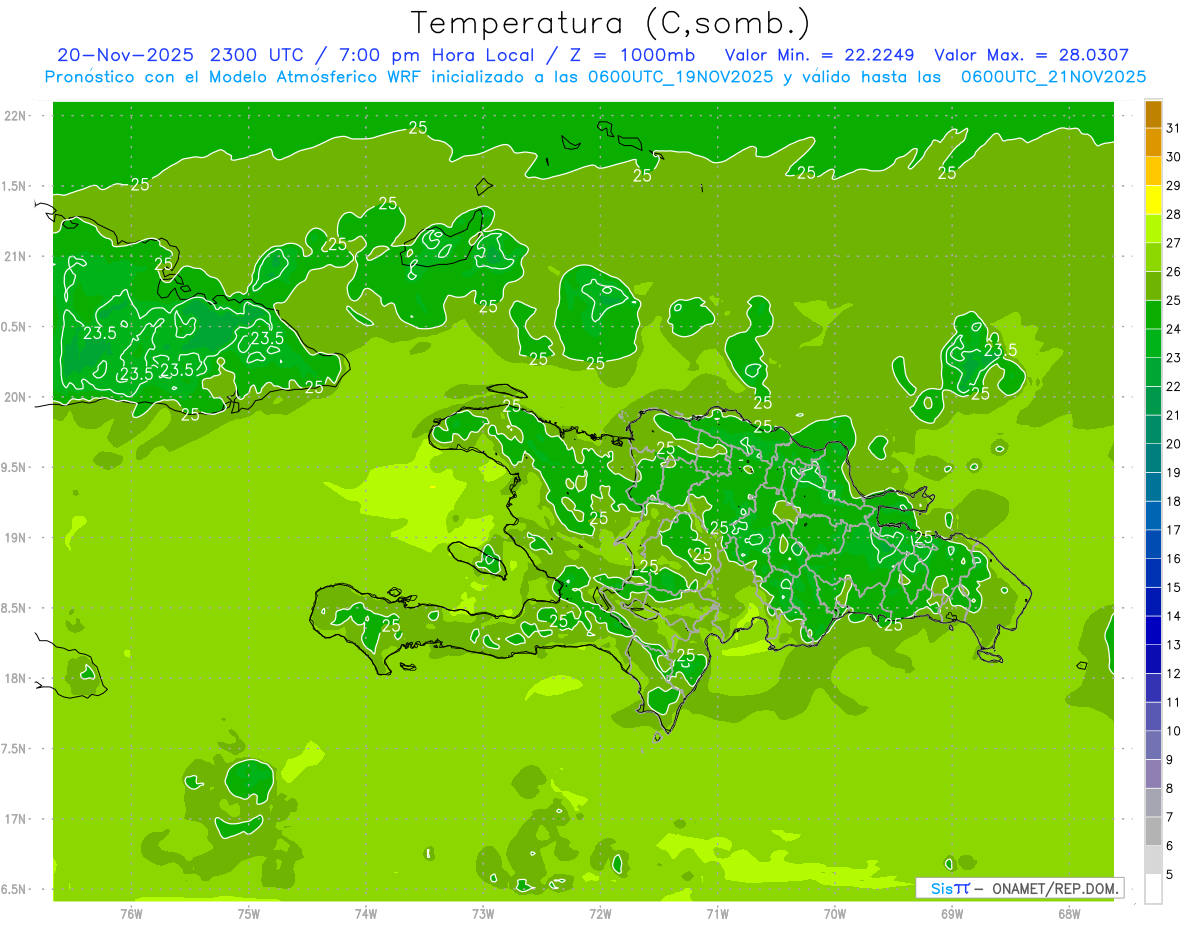This screenshot has width=1200, height=927.
Task: Click the title "Temperatura (C,somb.)"
Action: coord(611,23)
